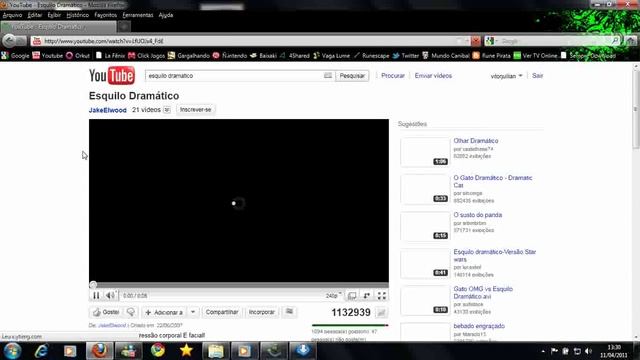Open the 4Shared bookmark
This screenshot has width=640, height=360.
295,56
